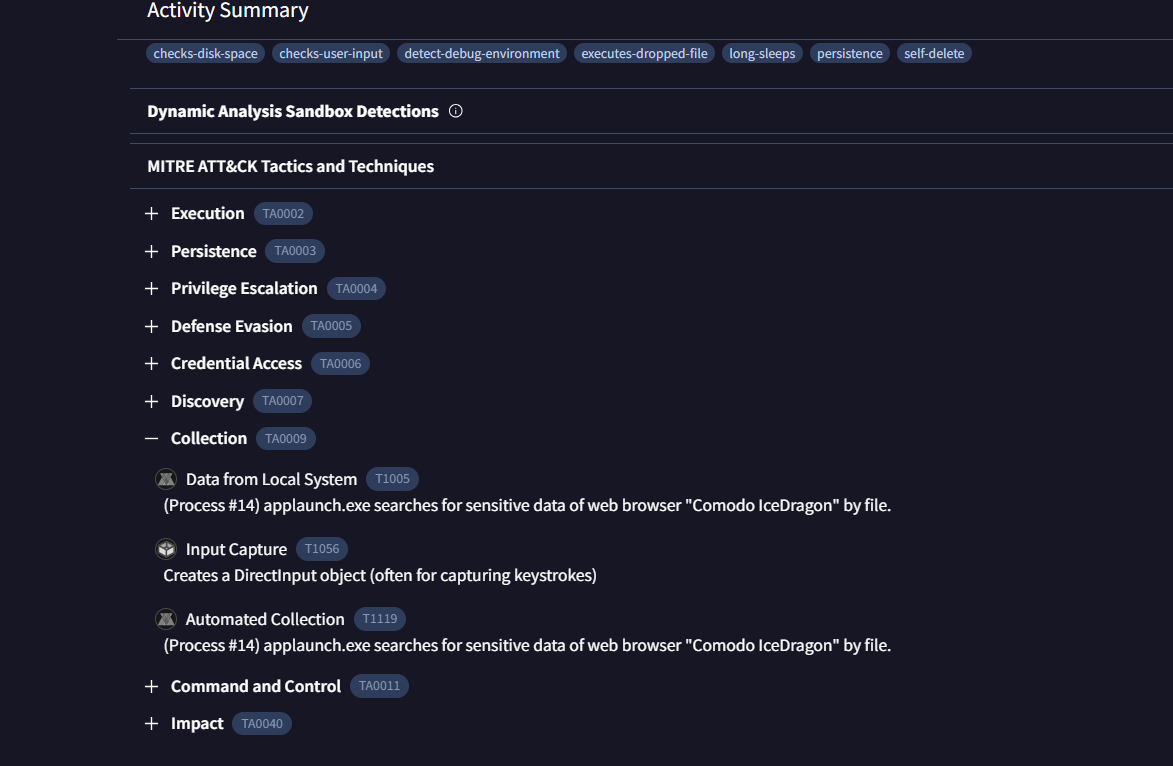Expand the Command and Control section
Viewport: 1173px width, 766px height.
point(152,687)
